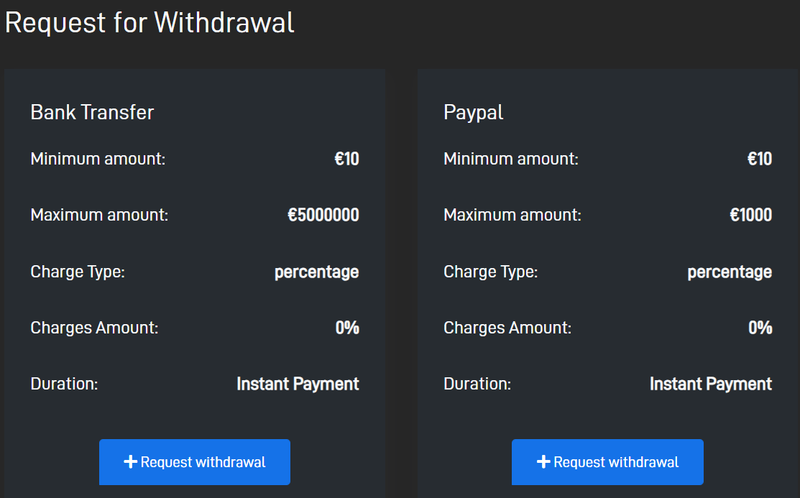Viewport: 800px width, 498px height.
Task: Click the plus icon on Bank Transfer button
Action: (x=131, y=462)
